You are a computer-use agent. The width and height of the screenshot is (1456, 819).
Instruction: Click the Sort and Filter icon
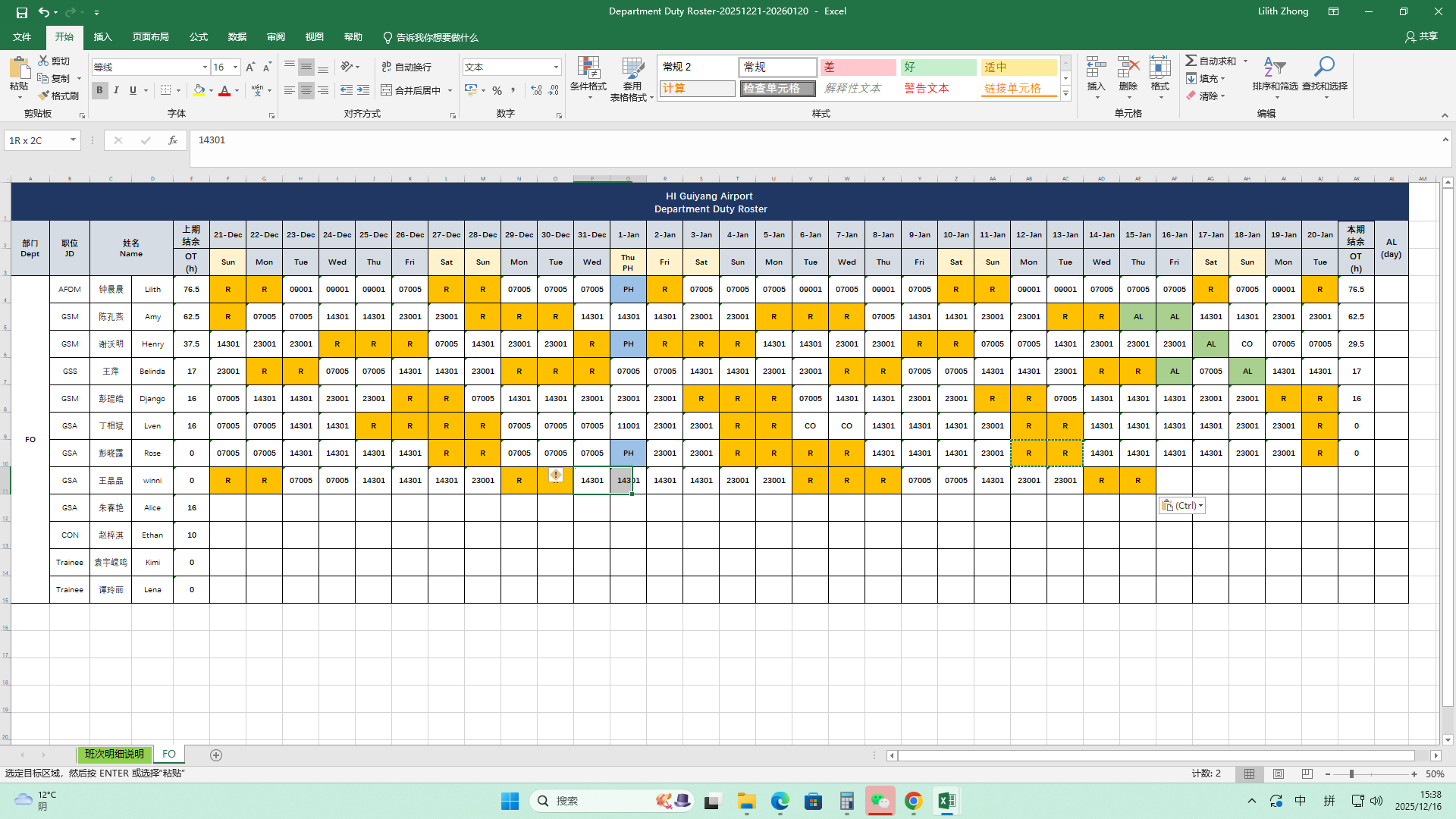(1274, 67)
